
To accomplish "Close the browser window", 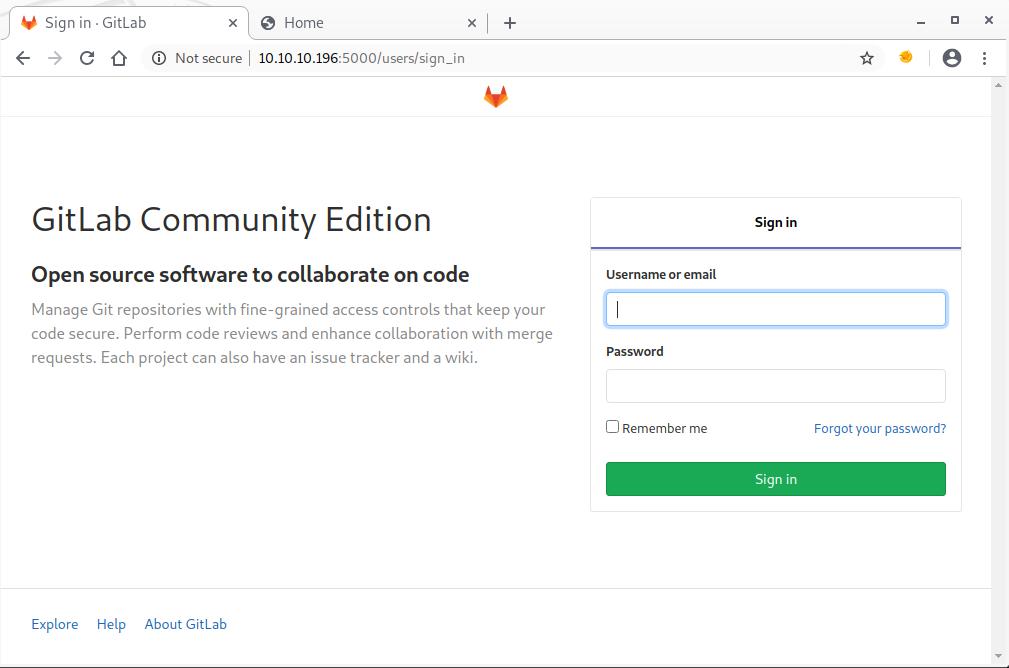I will [x=989, y=21].
